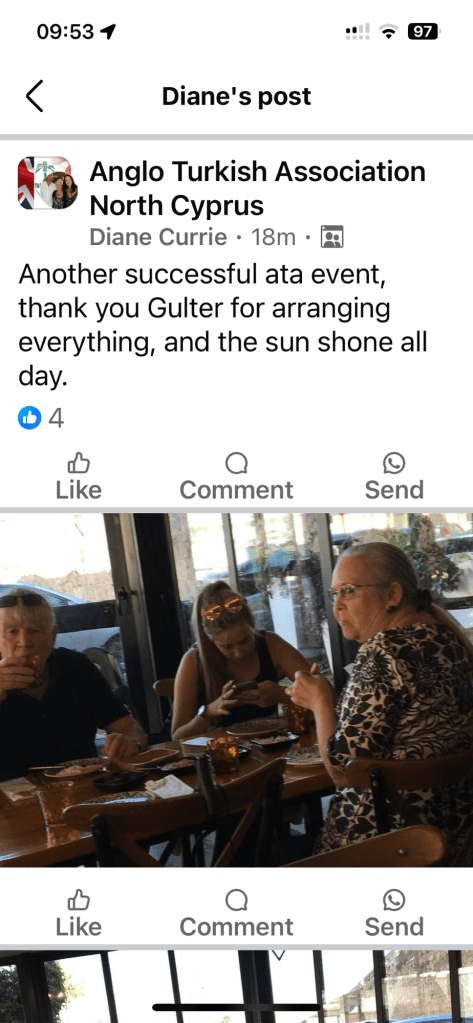Viewport: 473px width, 1023px height.
Task: Tap thumbs-up icon above the photo
Action: pyautogui.click(x=79, y=463)
